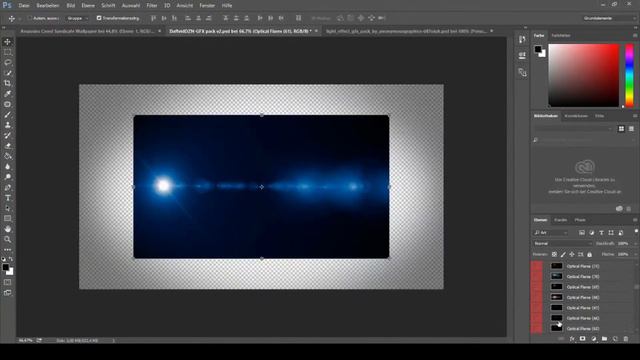This screenshot has height=360, width=640.
Task: Open the Farbe panel flyout menu
Action: [x=635, y=36]
